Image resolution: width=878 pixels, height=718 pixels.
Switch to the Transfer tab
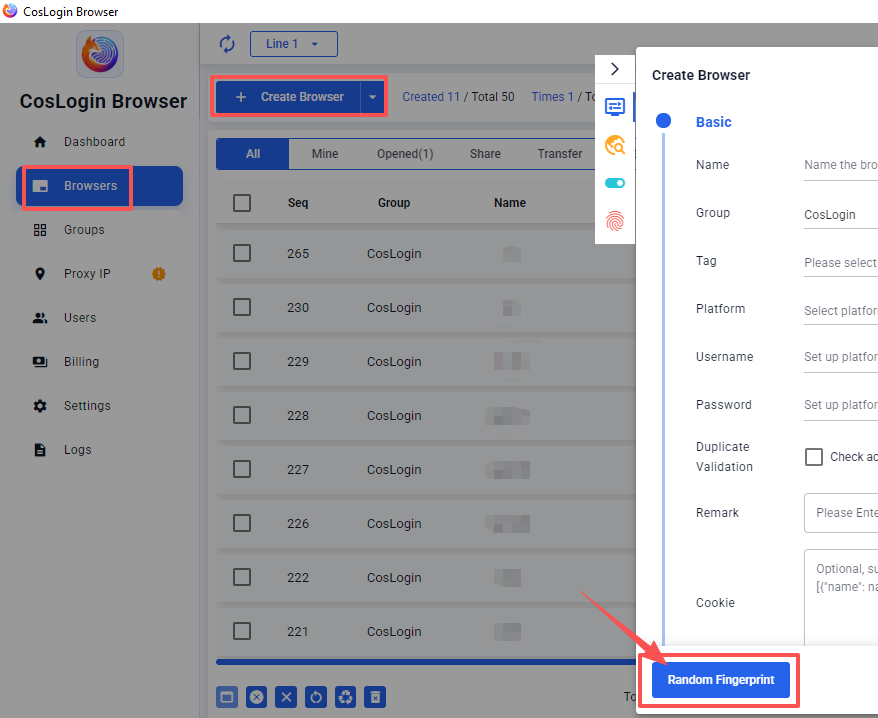click(560, 153)
